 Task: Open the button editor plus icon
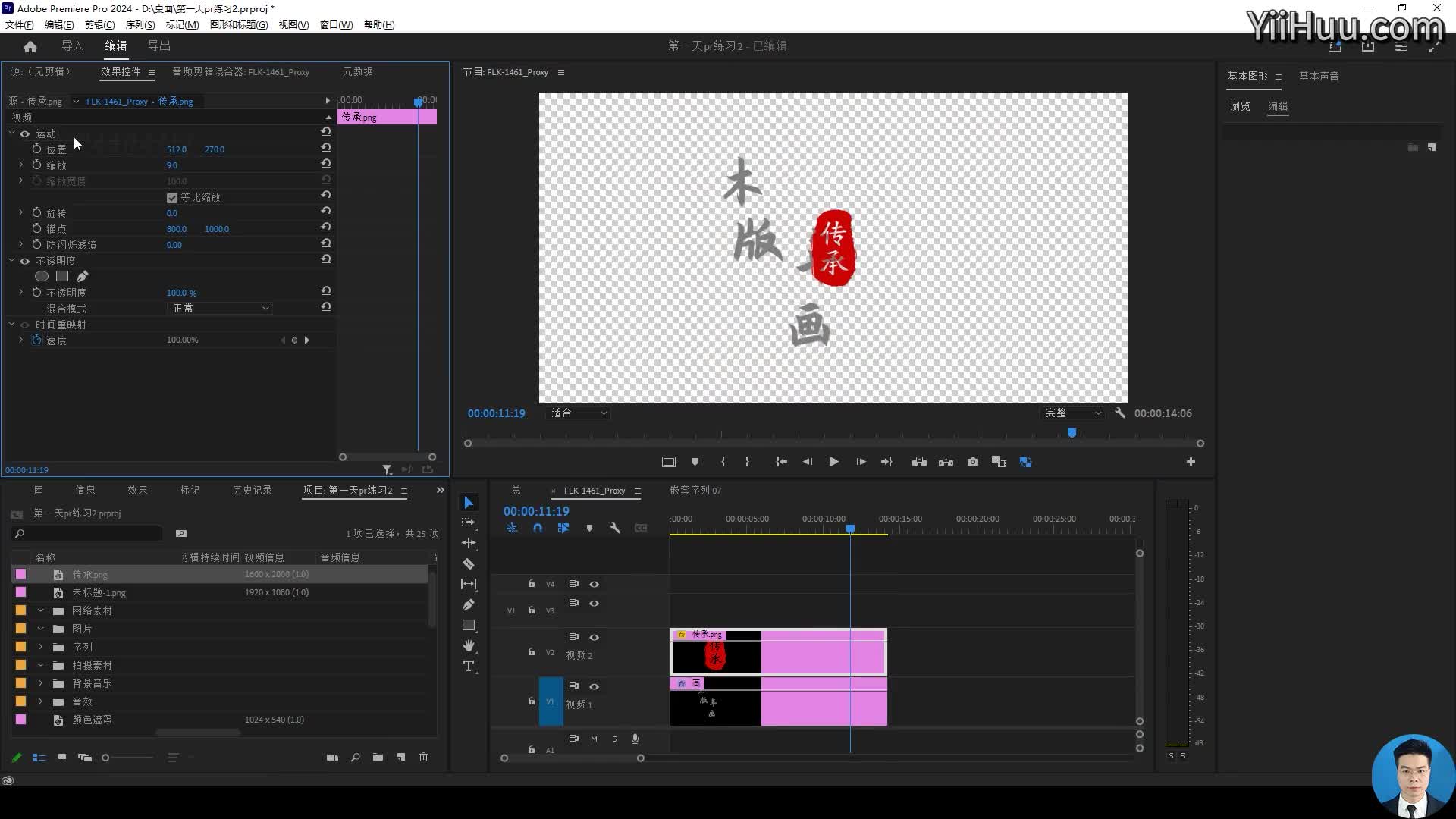point(1191,462)
